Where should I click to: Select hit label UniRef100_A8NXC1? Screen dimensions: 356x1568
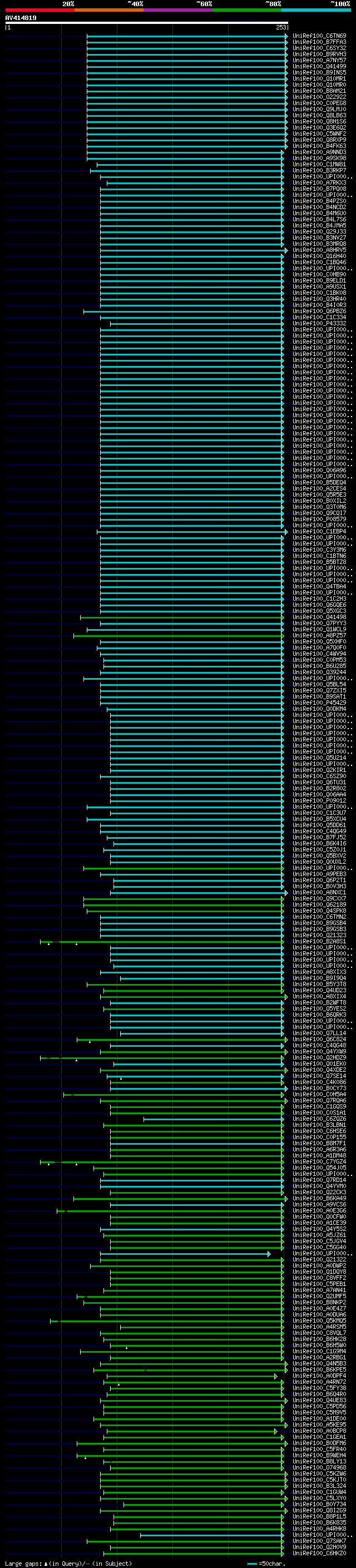click(319, 892)
